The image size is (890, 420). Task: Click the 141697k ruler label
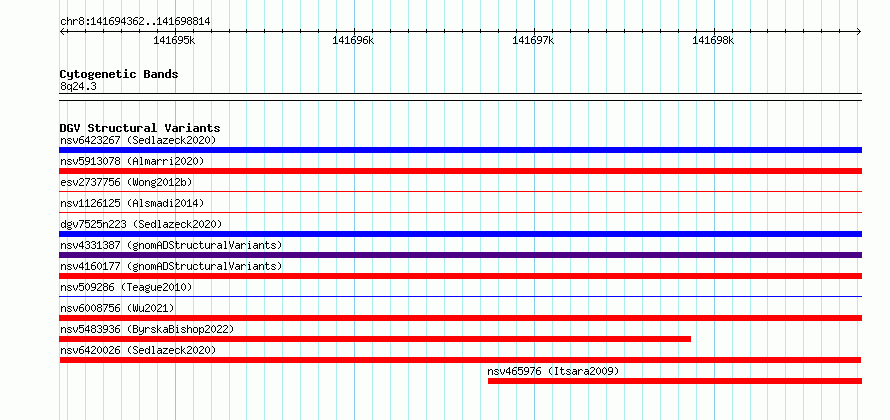click(x=534, y=40)
